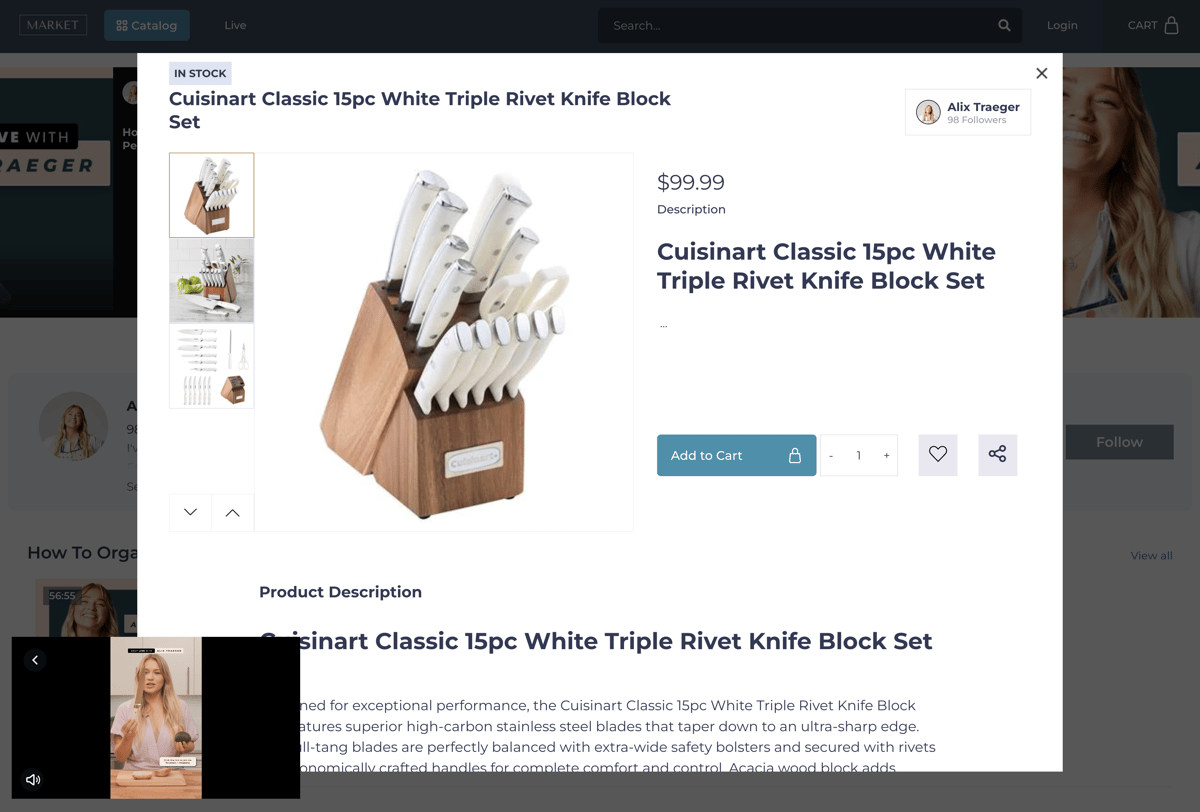Viewport: 1200px width, 812px height.
Task: Click the search magnifier icon
Action: pos(1004,25)
